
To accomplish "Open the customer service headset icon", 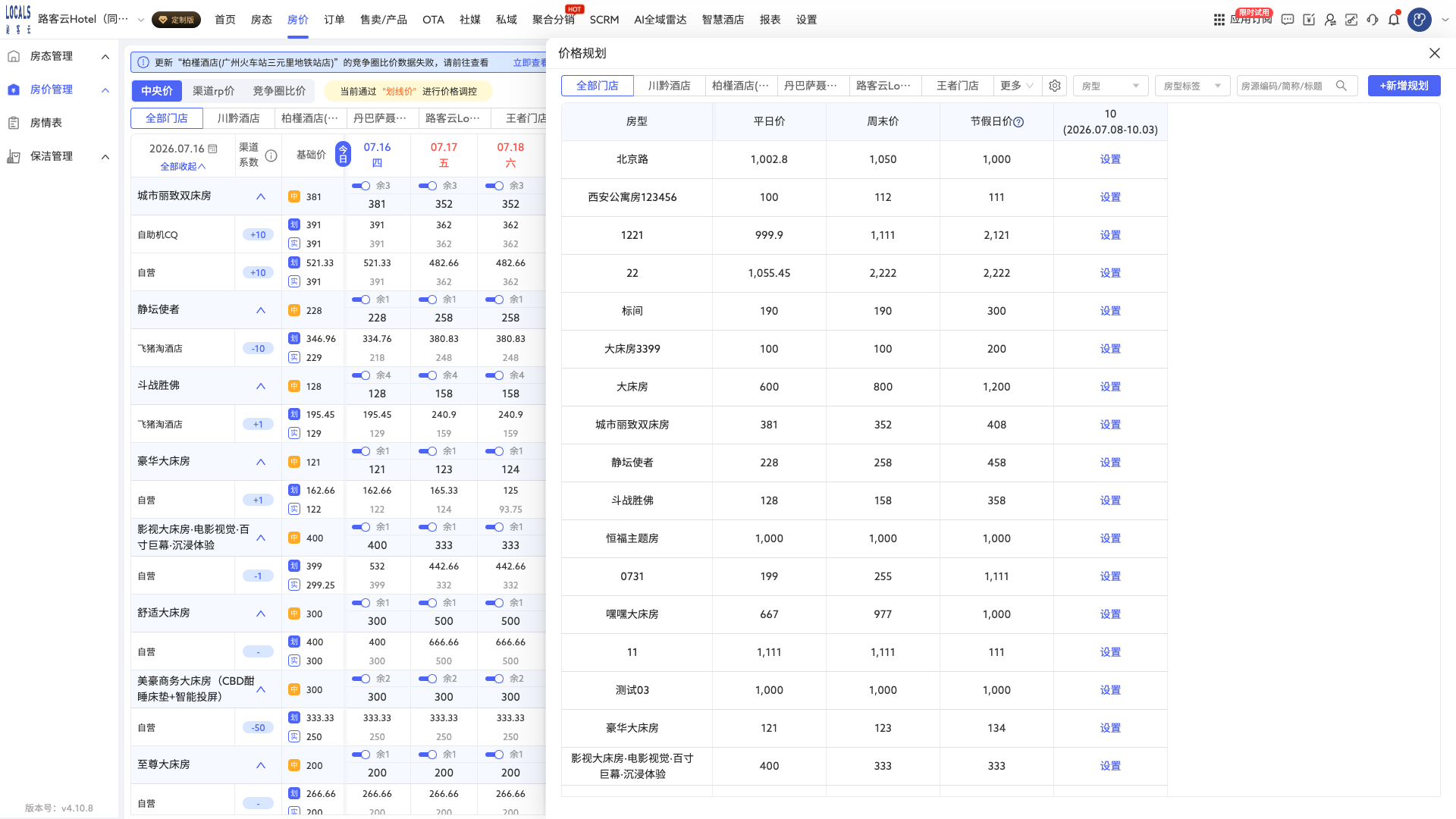I will [x=1373, y=20].
